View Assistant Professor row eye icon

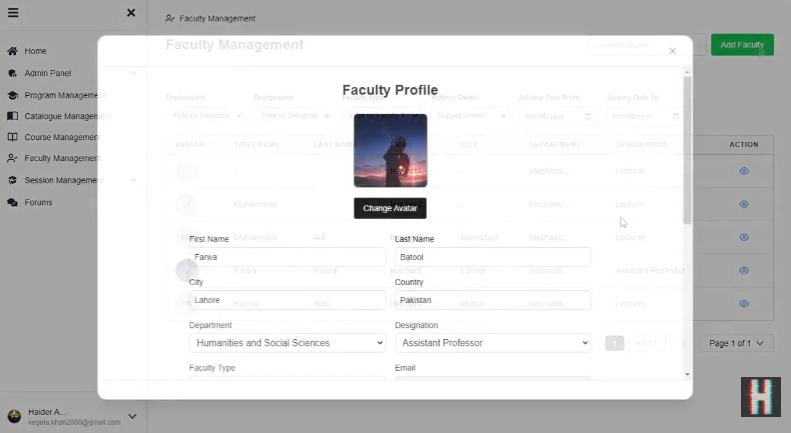click(744, 270)
